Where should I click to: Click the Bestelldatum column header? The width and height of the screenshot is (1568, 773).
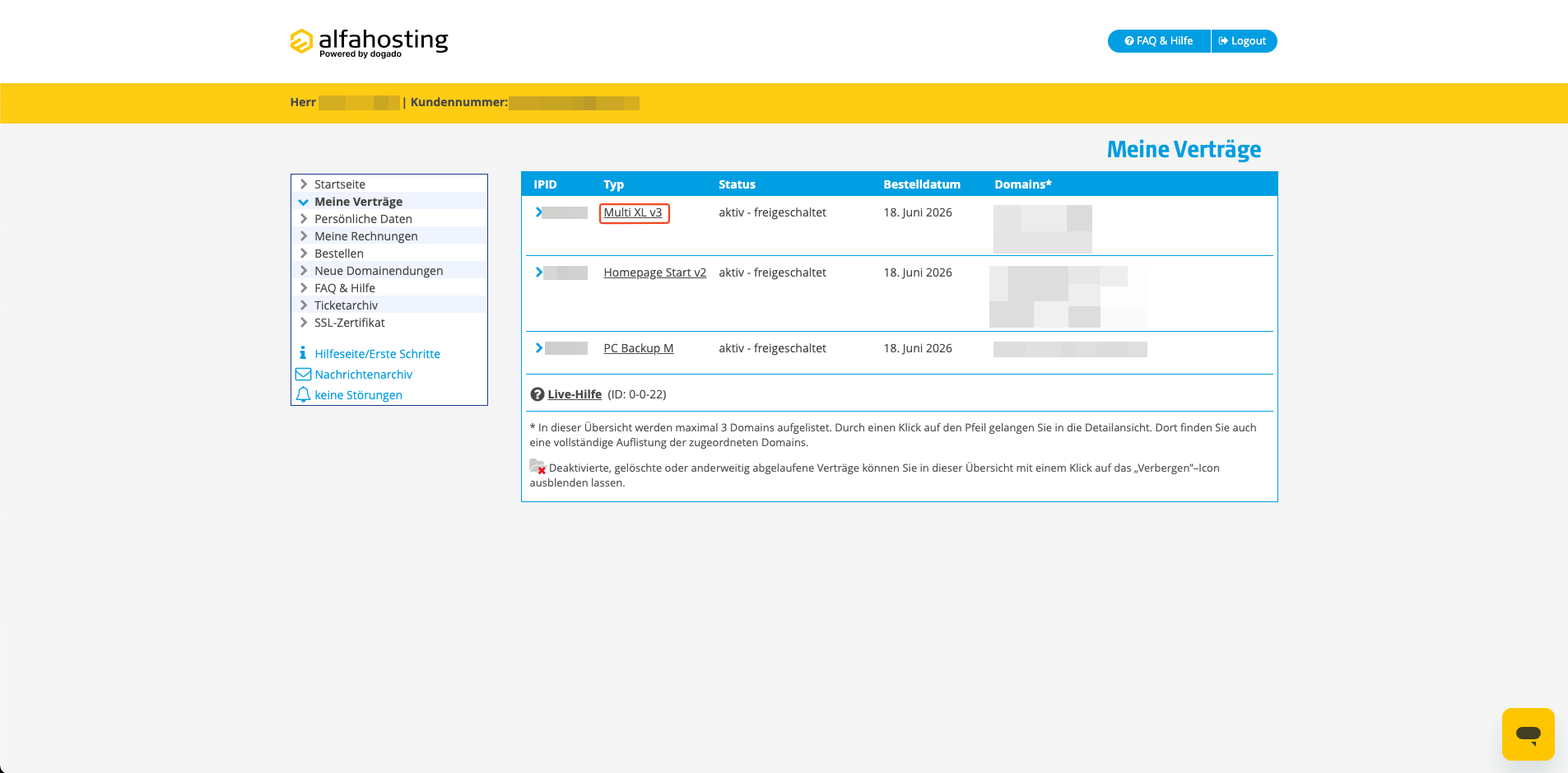[x=922, y=184]
